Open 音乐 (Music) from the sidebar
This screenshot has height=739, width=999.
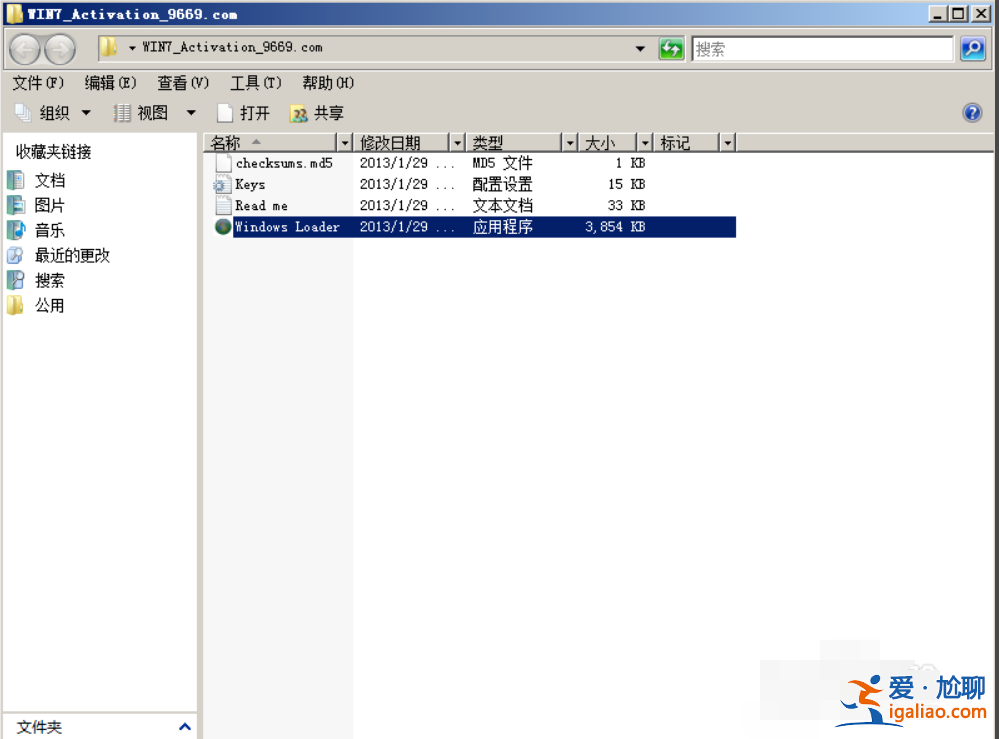click(x=50, y=230)
